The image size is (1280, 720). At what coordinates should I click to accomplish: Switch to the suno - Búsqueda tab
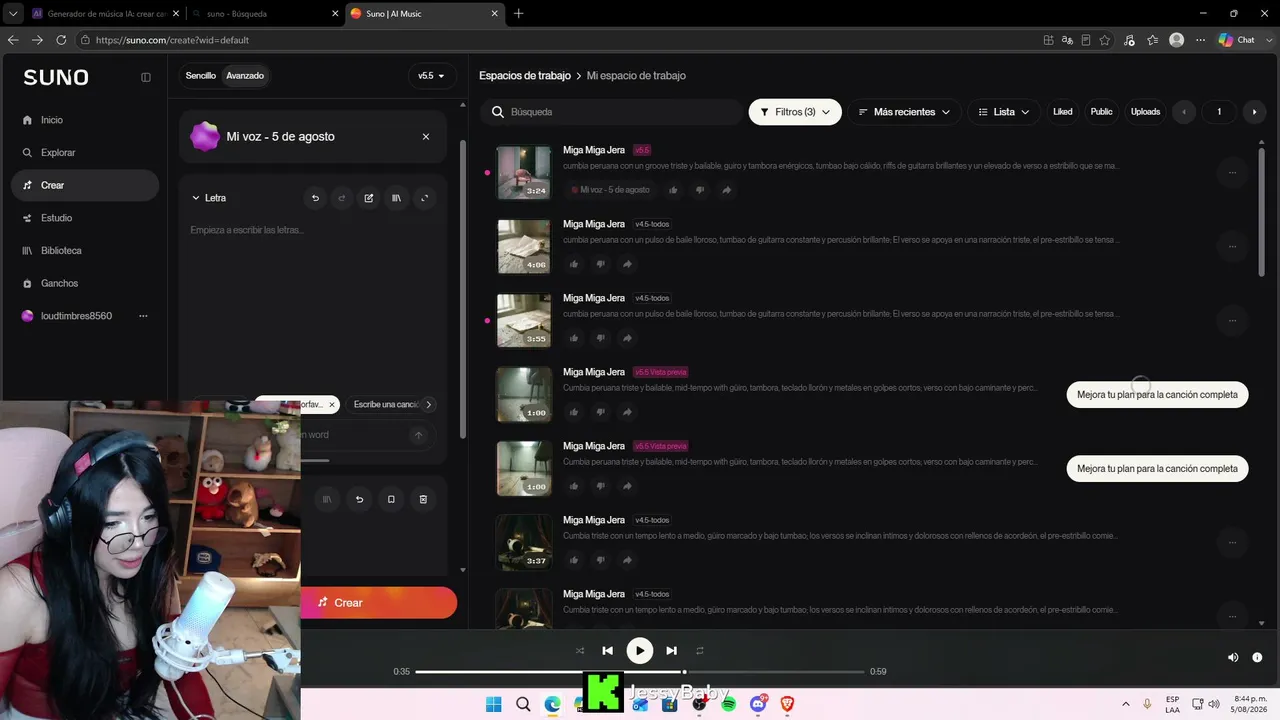[x=263, y=14]
